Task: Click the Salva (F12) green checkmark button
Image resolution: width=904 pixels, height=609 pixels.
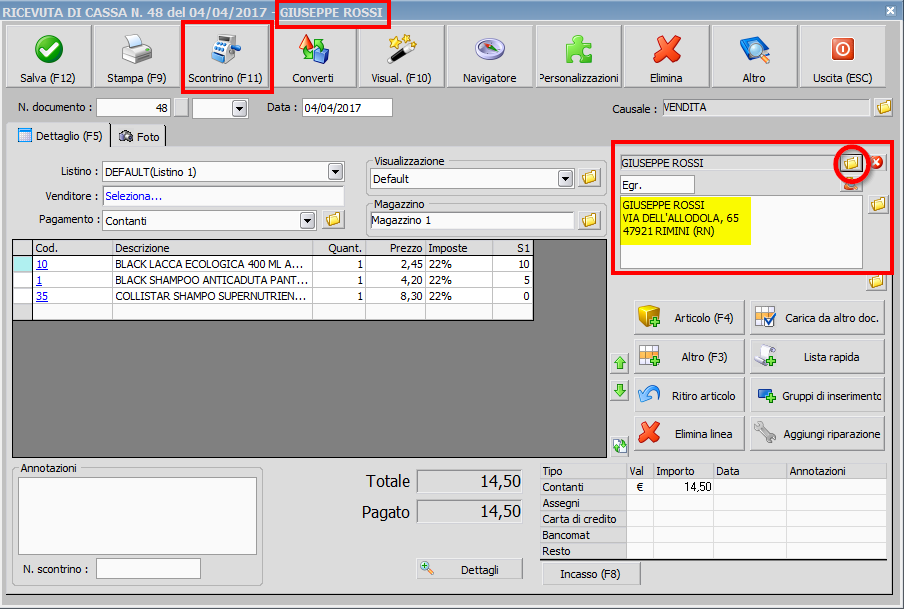Action: pos(48,57)
